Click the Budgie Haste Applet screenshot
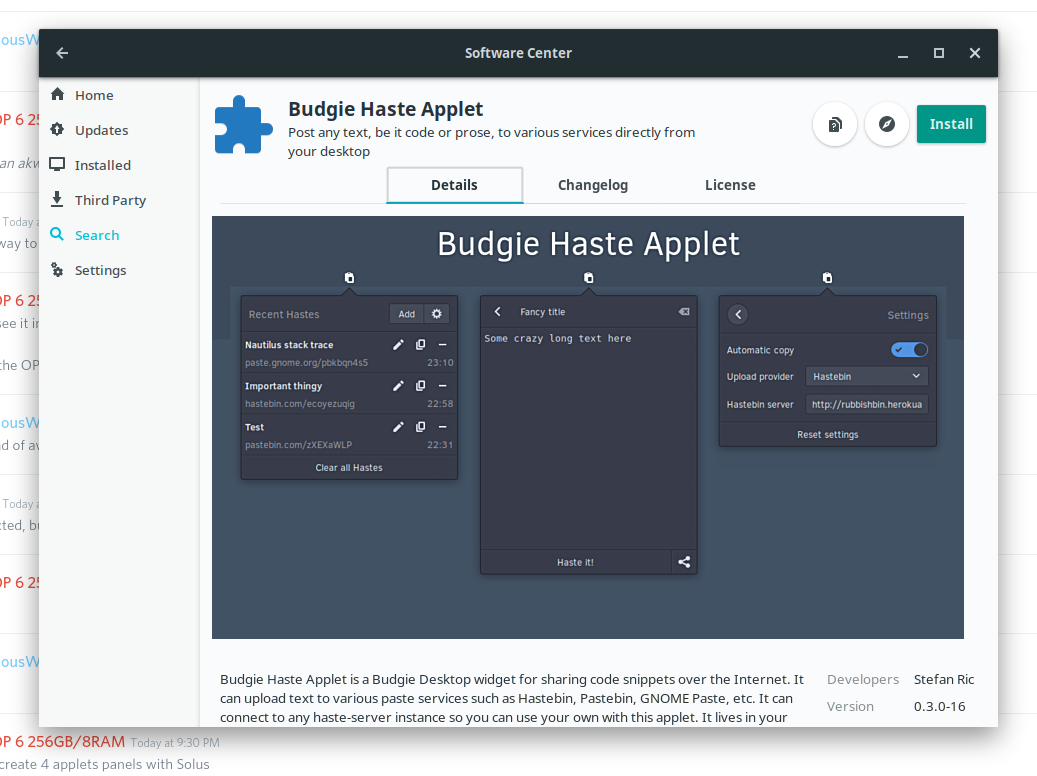Screen dimensions: 1037x776 [x=588, y=427]
